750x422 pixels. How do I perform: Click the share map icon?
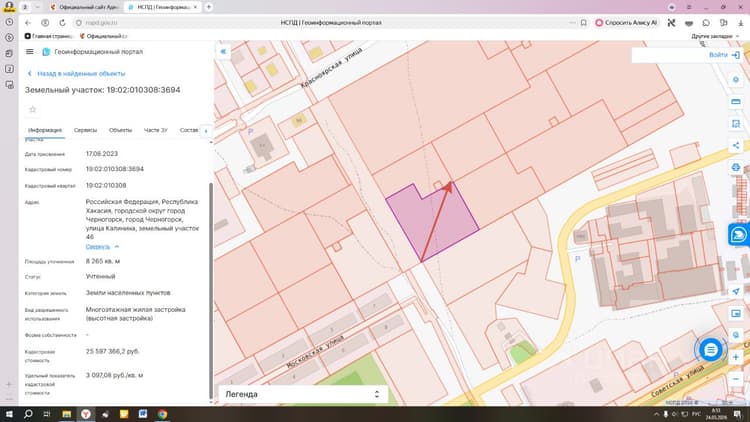click(x=736, y=145)
